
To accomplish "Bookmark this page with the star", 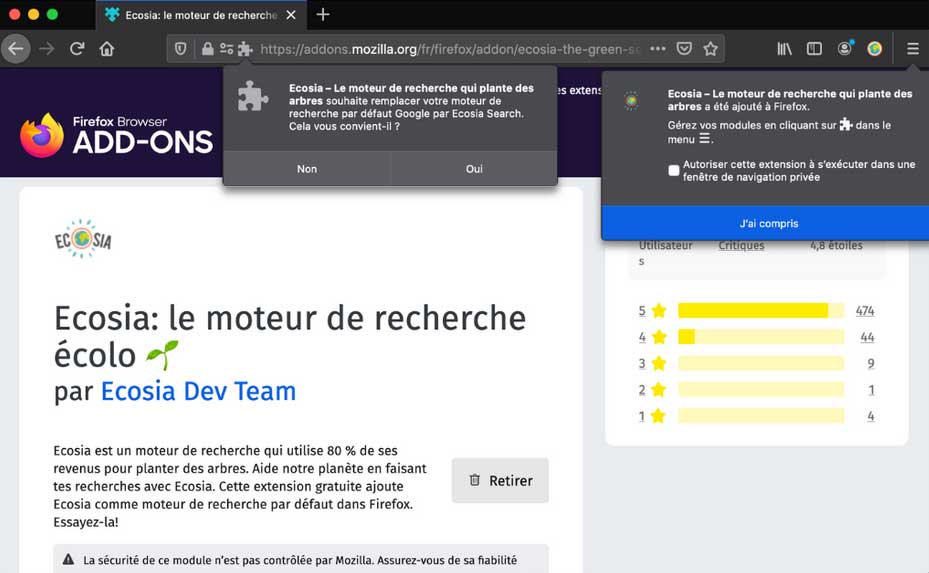I will 710,49.
